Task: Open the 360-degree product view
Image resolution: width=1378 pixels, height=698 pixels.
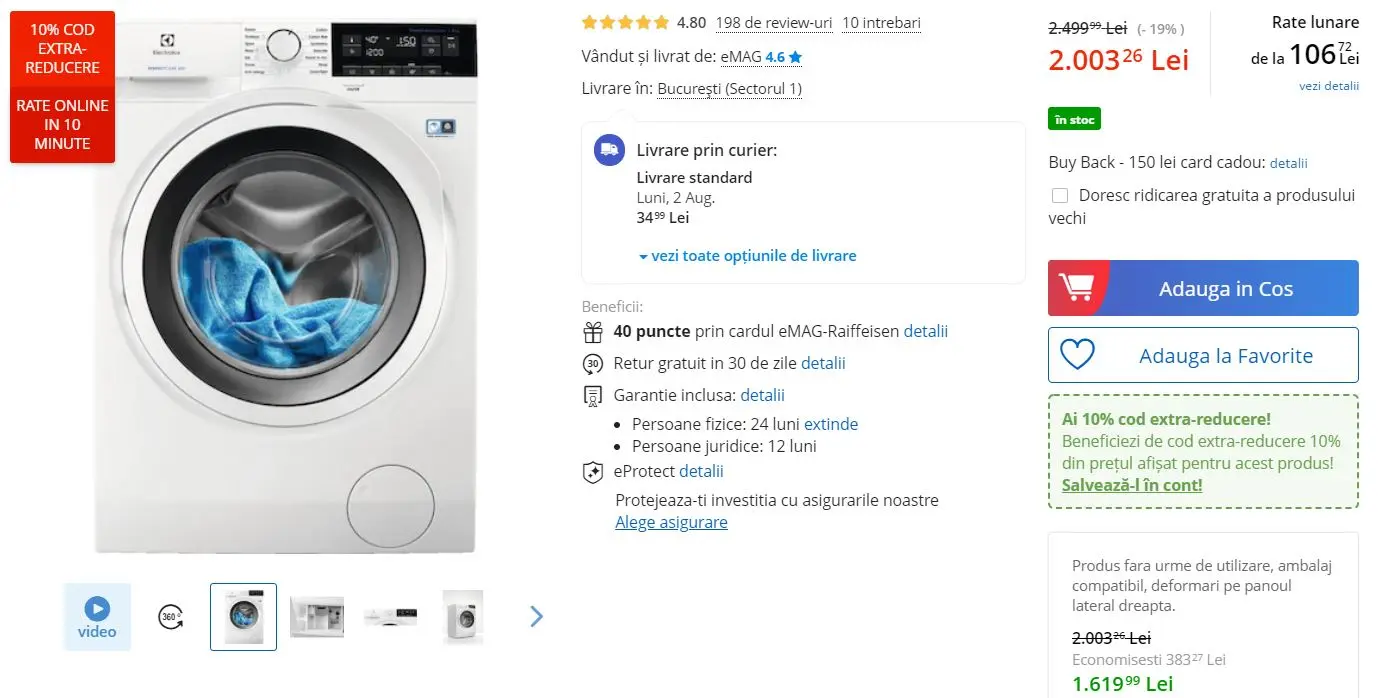Action: [x=169, y=617]
